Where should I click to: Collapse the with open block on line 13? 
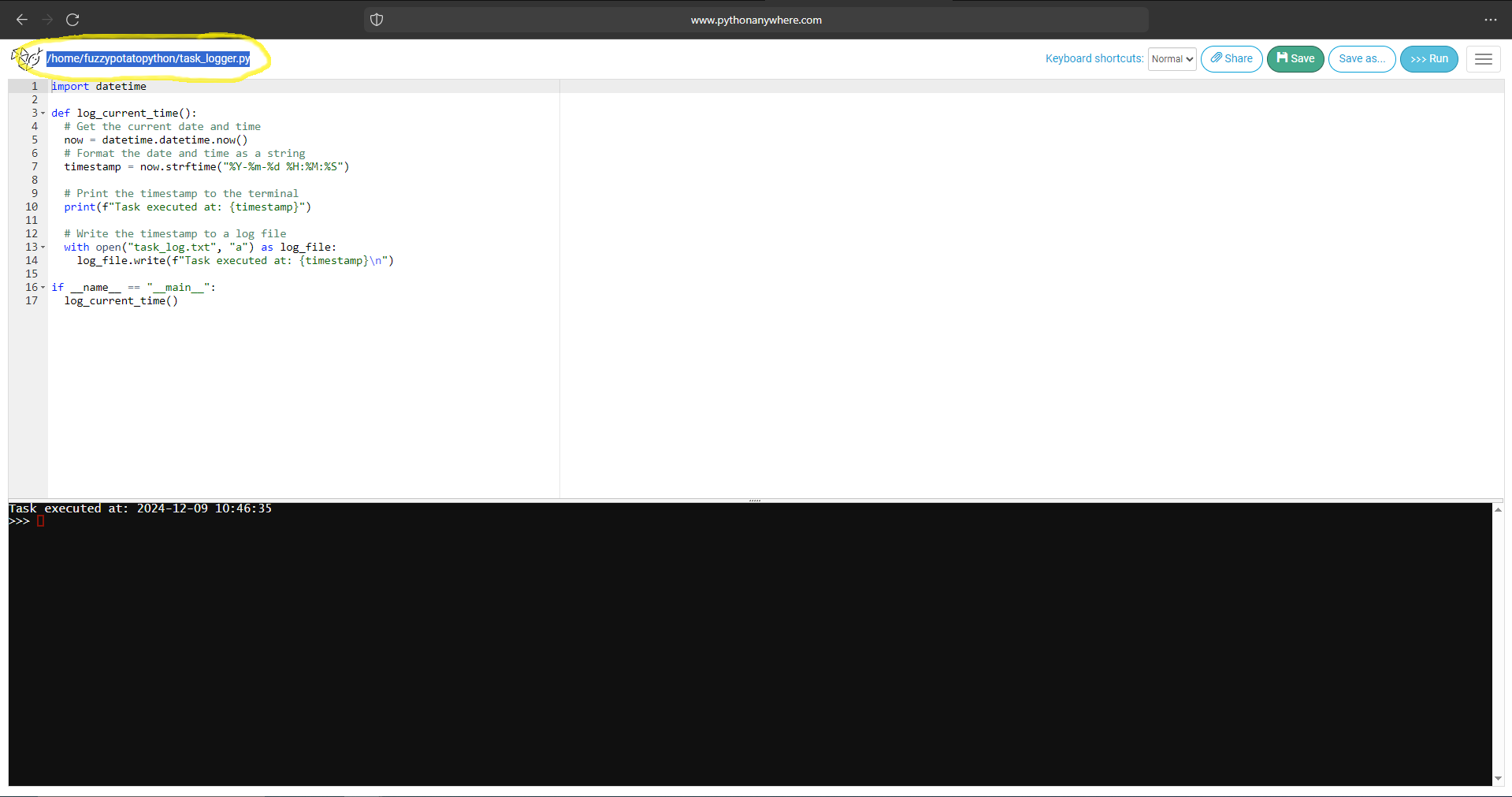click(x=43, y=247)
